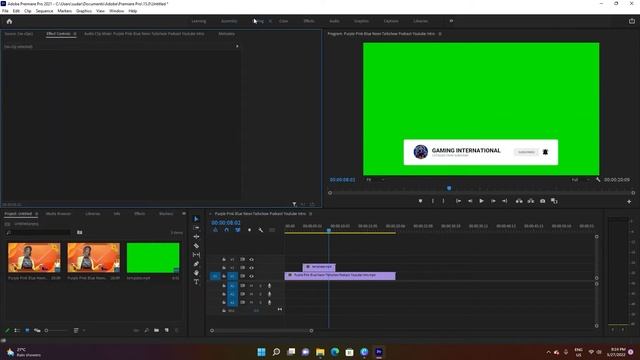Click Comparison View icon
The width and height of the screenshot is (640, 360).
coord(554,201)
